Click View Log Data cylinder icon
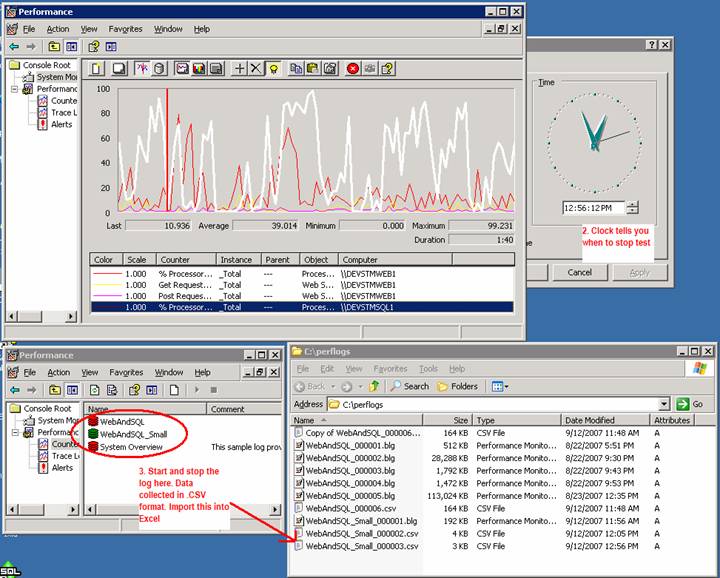 pos(160,68)
